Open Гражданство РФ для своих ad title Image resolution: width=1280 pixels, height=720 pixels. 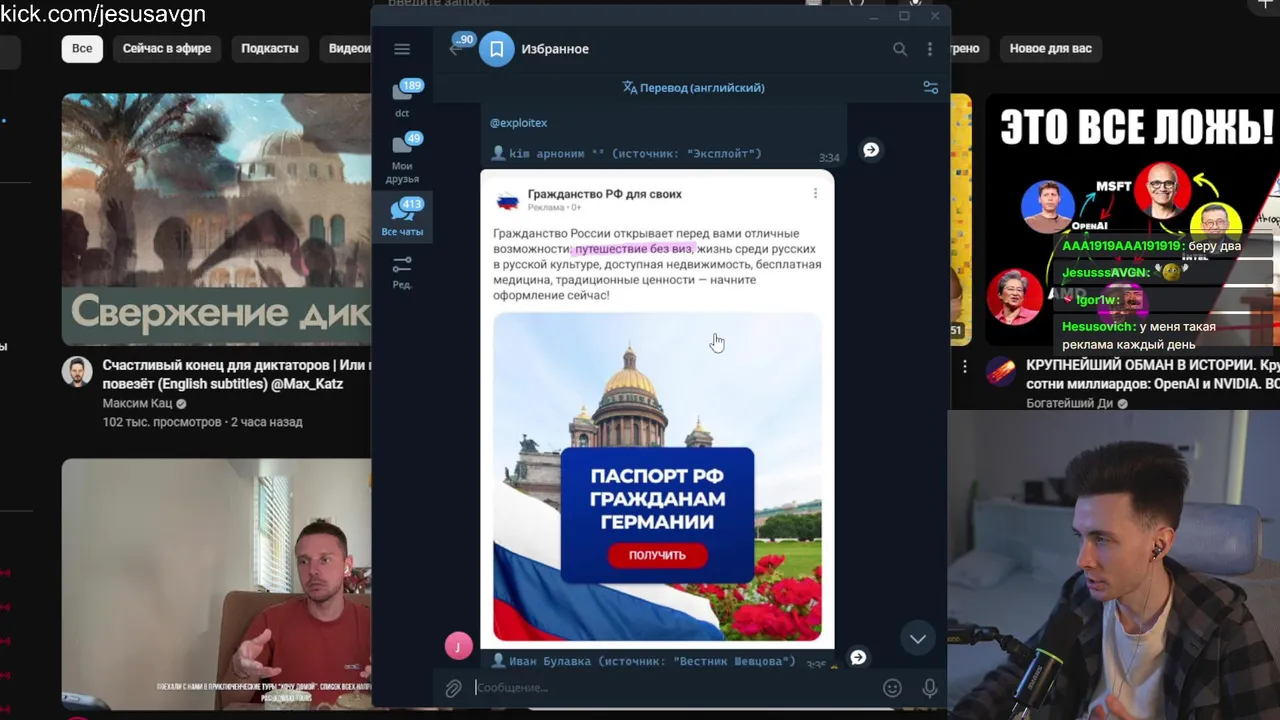tap(605, 194)
